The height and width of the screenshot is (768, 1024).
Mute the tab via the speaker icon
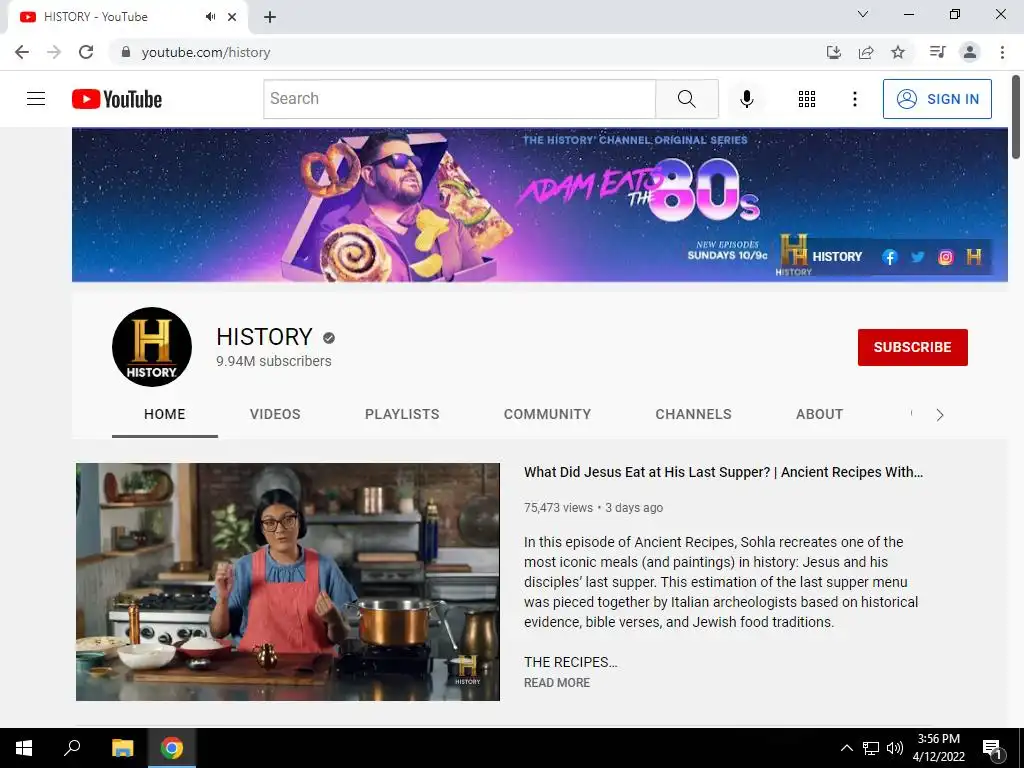(x=210, y=16)
